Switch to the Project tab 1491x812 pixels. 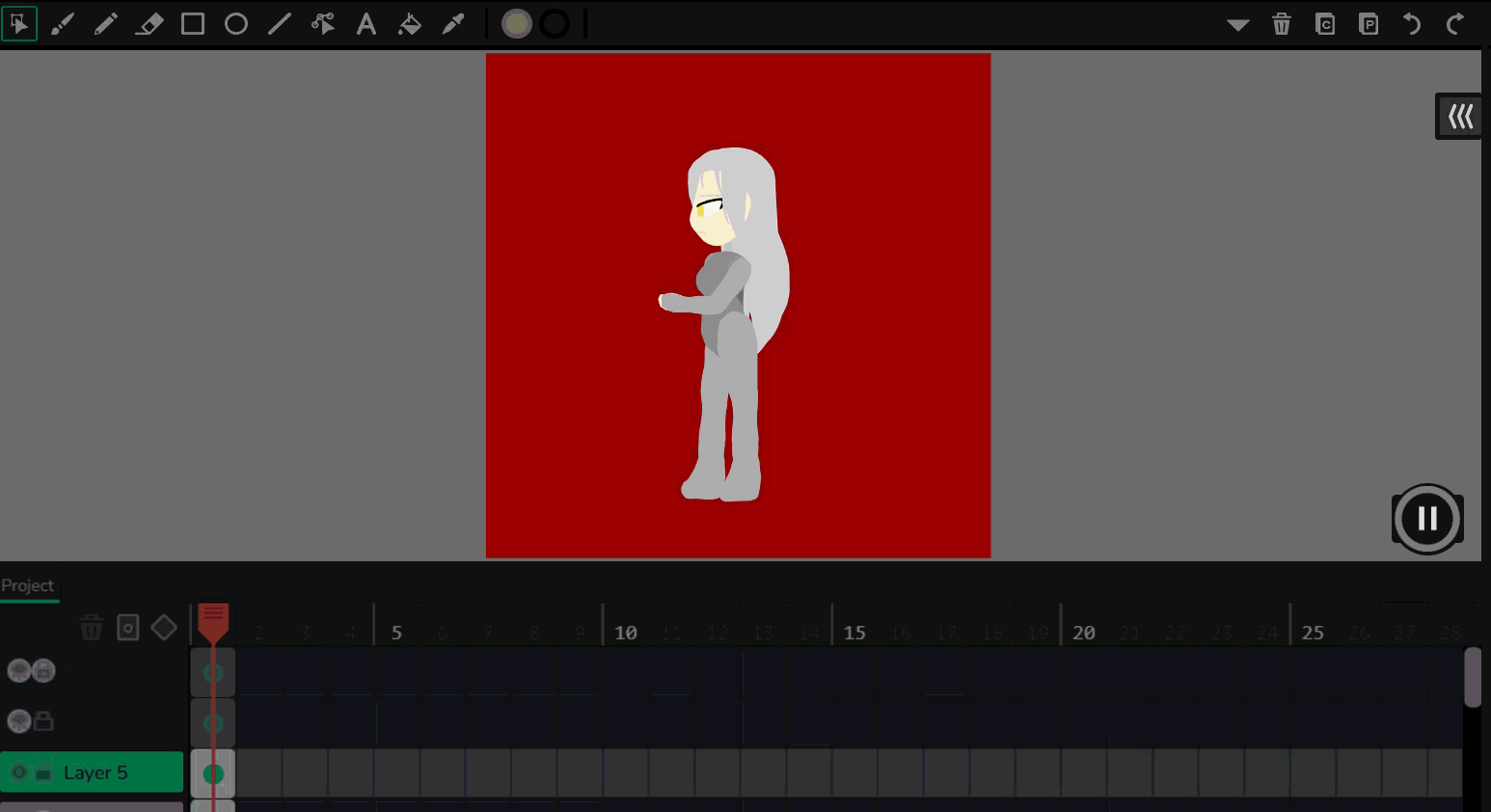[x=28, y=585]
